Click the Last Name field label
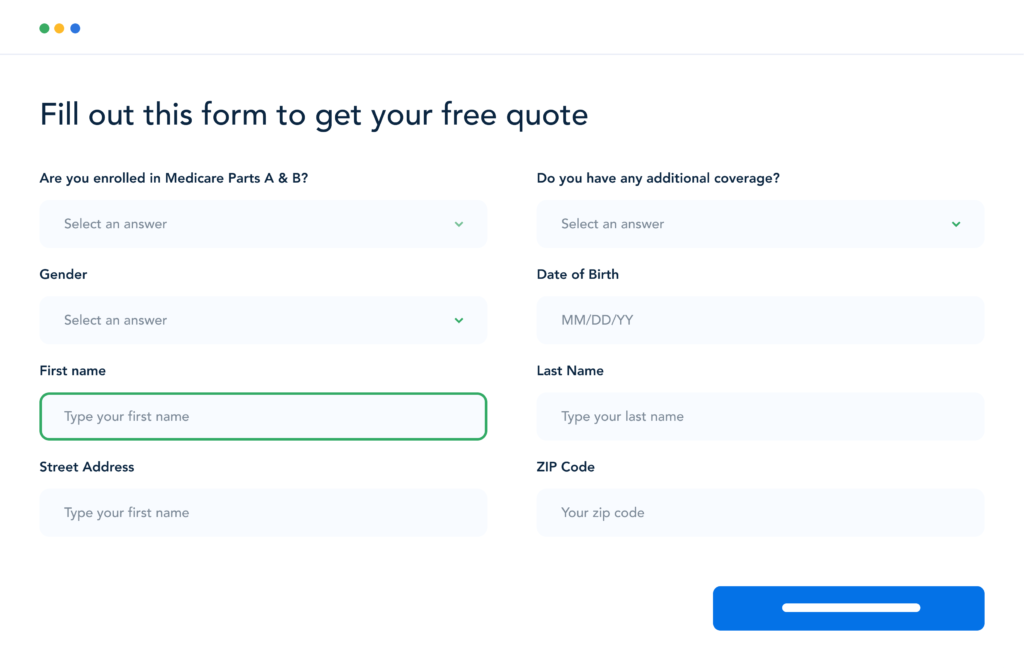The image size is (1024, 671). point(570,370)
